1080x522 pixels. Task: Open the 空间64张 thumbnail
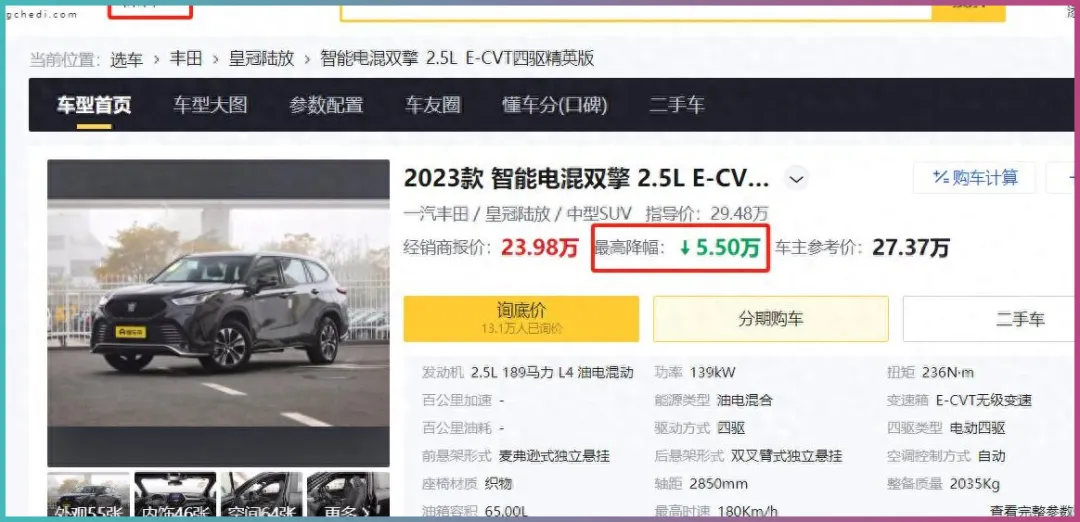[x=262, y=494]
